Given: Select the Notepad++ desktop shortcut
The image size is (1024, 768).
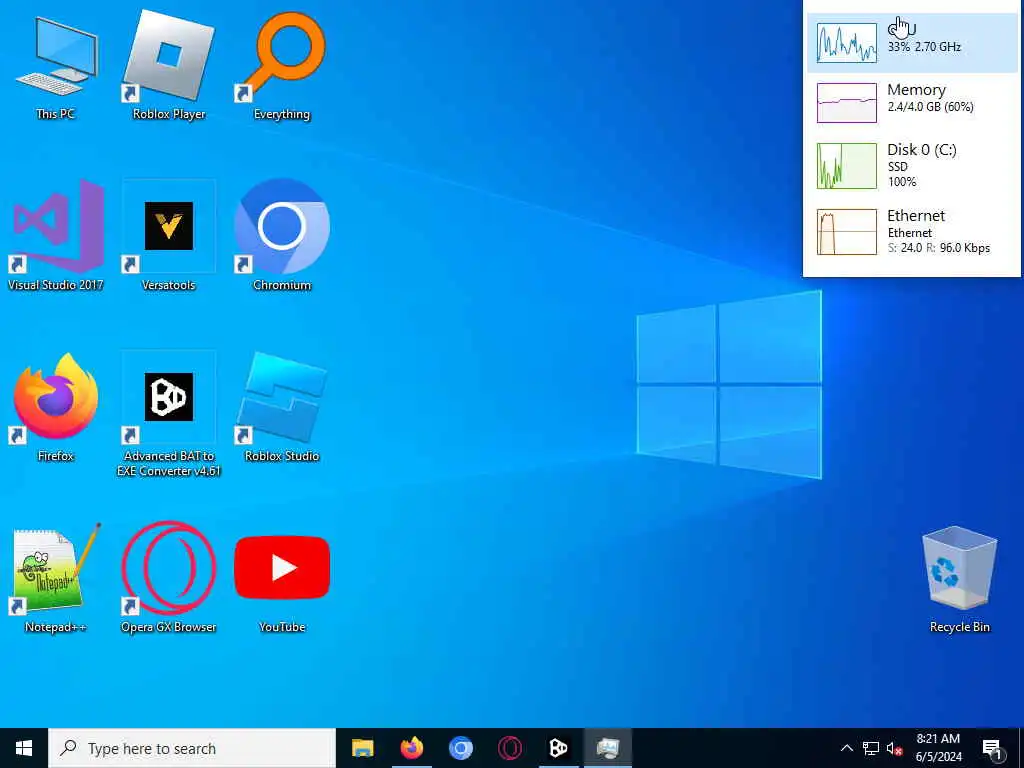Looking at the screenshot, I should (56, 579).
